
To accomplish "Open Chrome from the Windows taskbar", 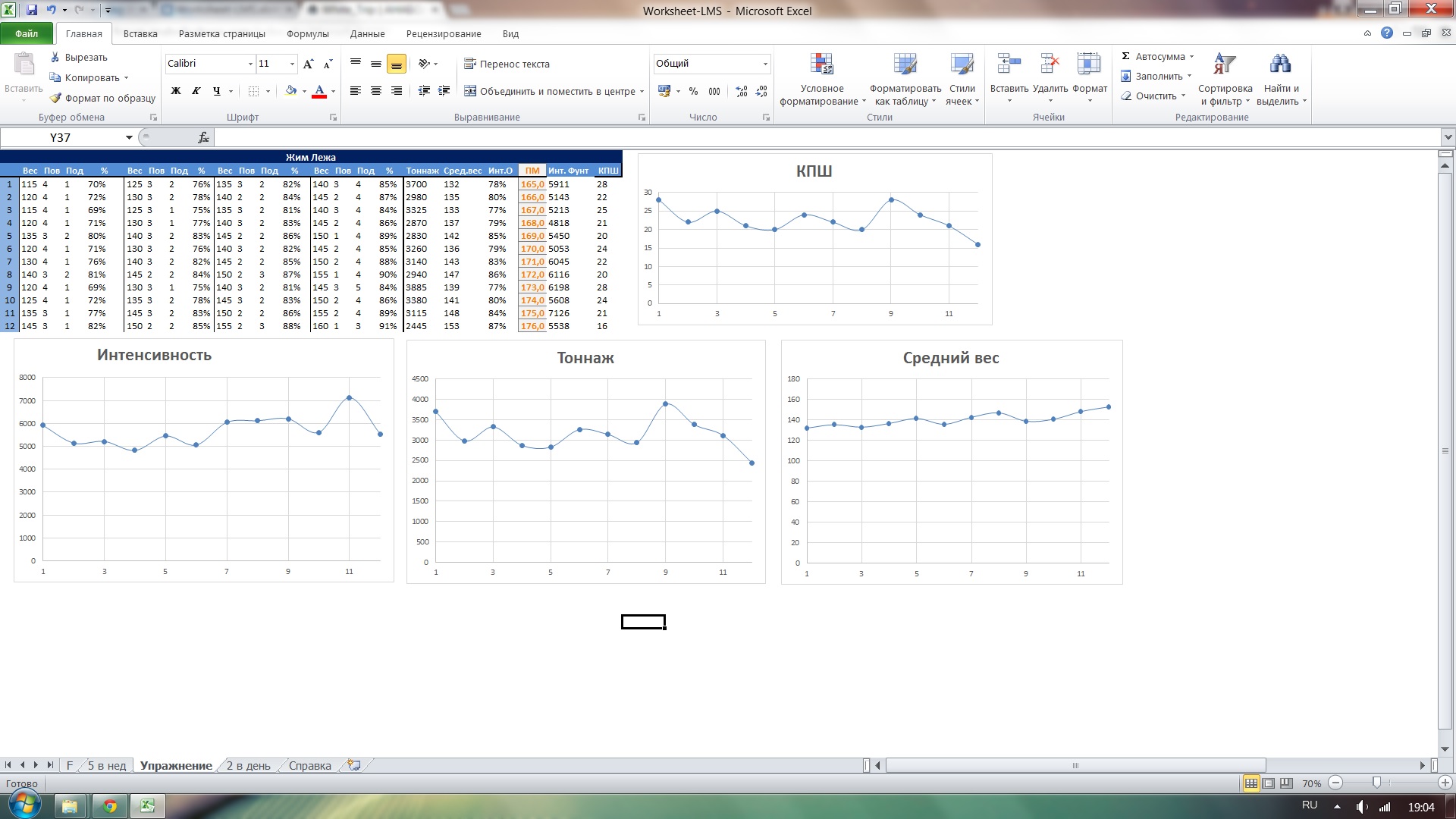I will click(x=110, y=806).
